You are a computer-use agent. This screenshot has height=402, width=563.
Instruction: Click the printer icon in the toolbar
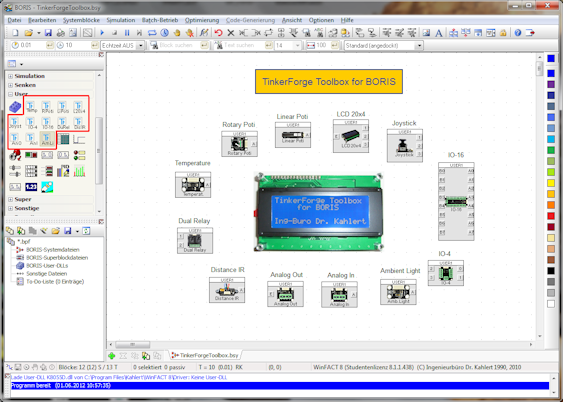click(61, 33)
